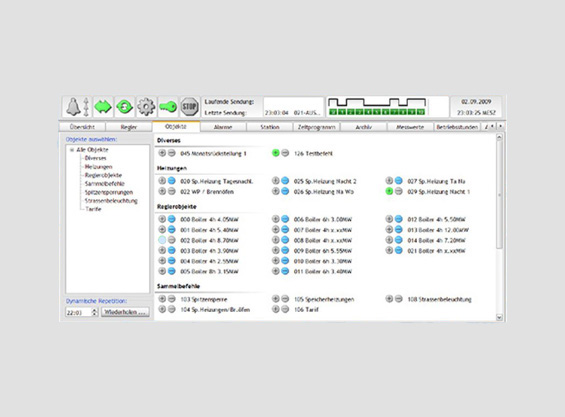The height and width of the screenshot is (417, 565).
Task: Click minus for 106 Tarif
Action: tap(285, 309)
